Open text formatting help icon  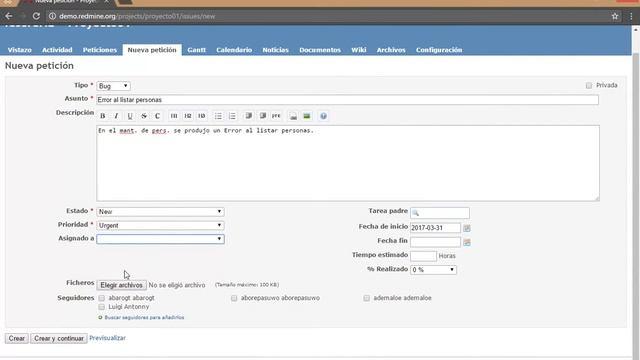tap(323, 116)
